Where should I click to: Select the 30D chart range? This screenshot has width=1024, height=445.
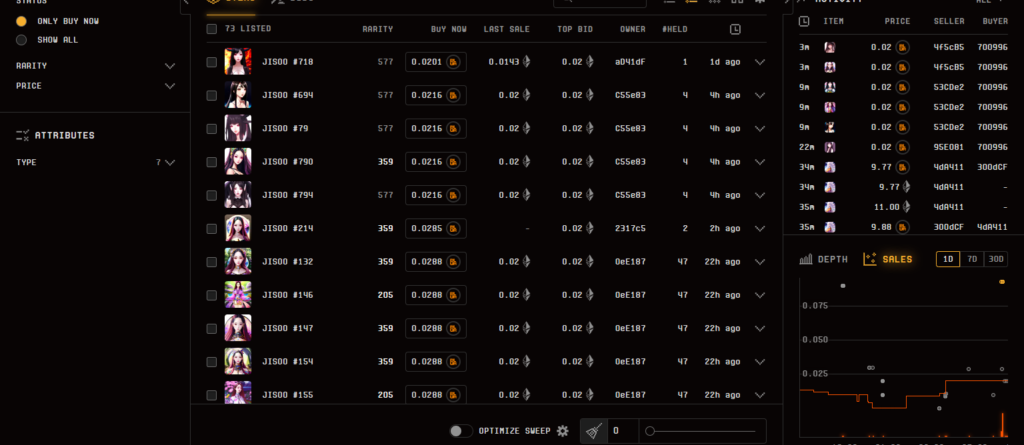(996, 259)
